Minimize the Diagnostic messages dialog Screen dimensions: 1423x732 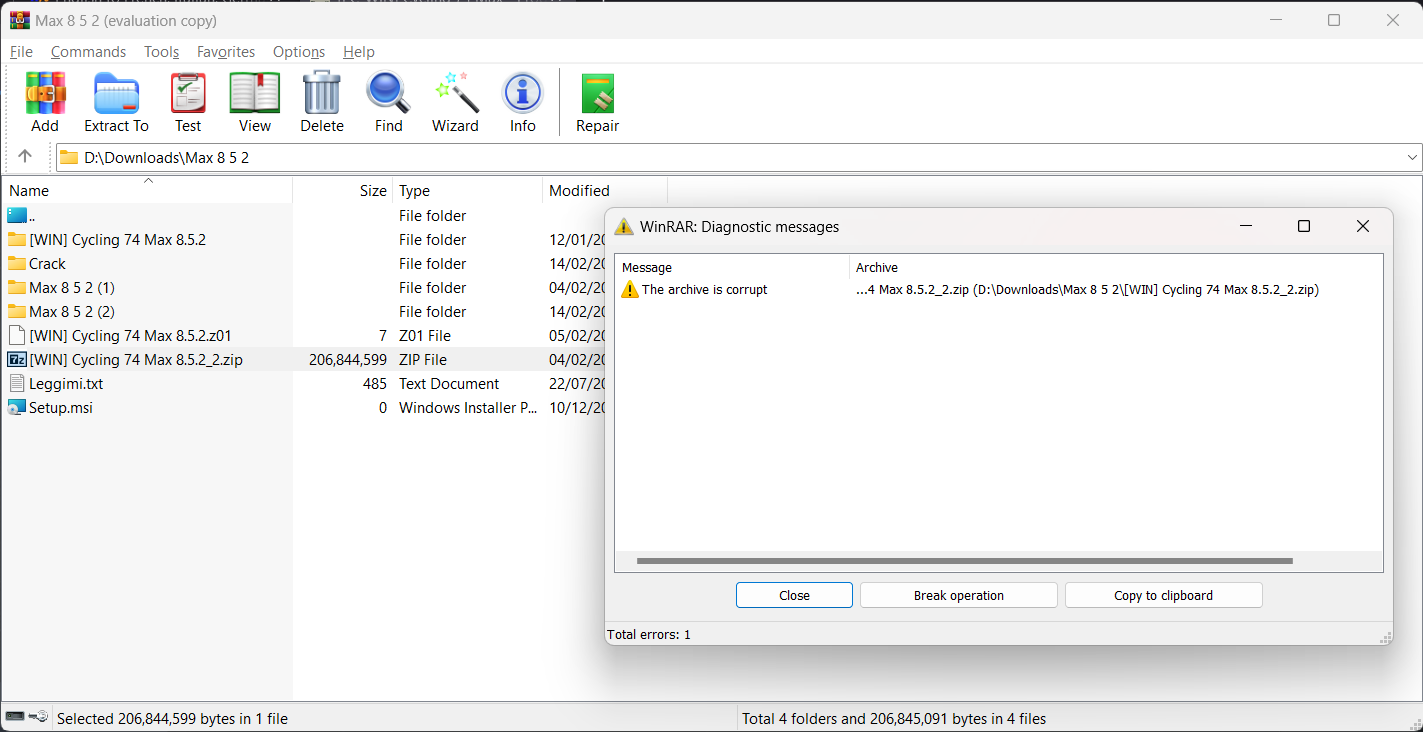pos(1245,226)
